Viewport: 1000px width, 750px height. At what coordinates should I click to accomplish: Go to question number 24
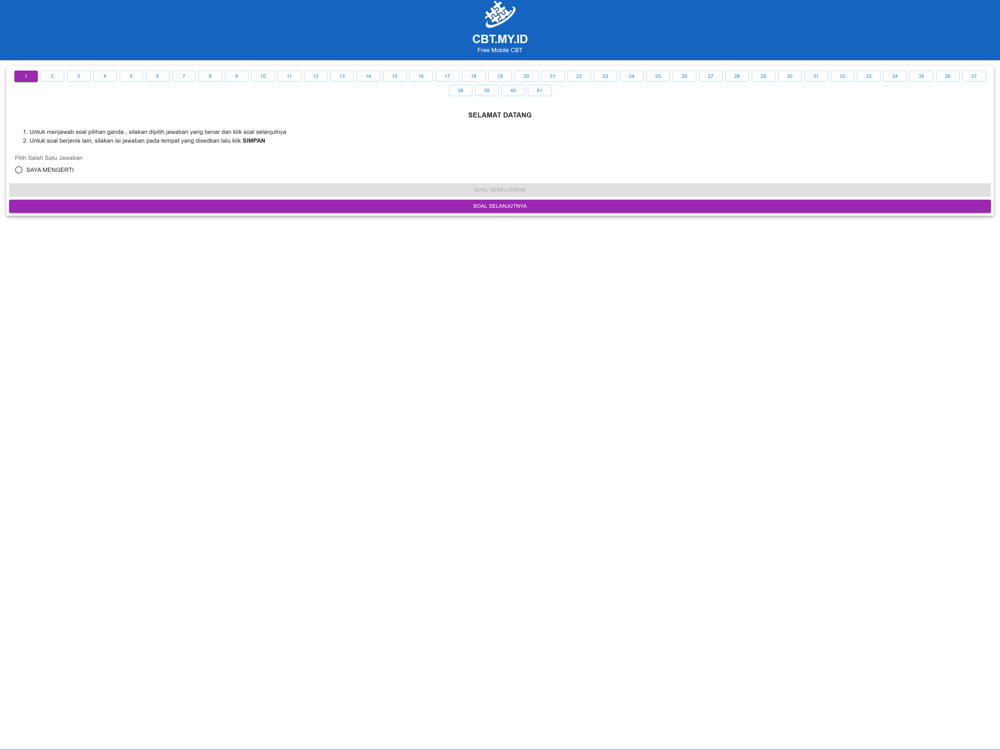tap(631, 76)
